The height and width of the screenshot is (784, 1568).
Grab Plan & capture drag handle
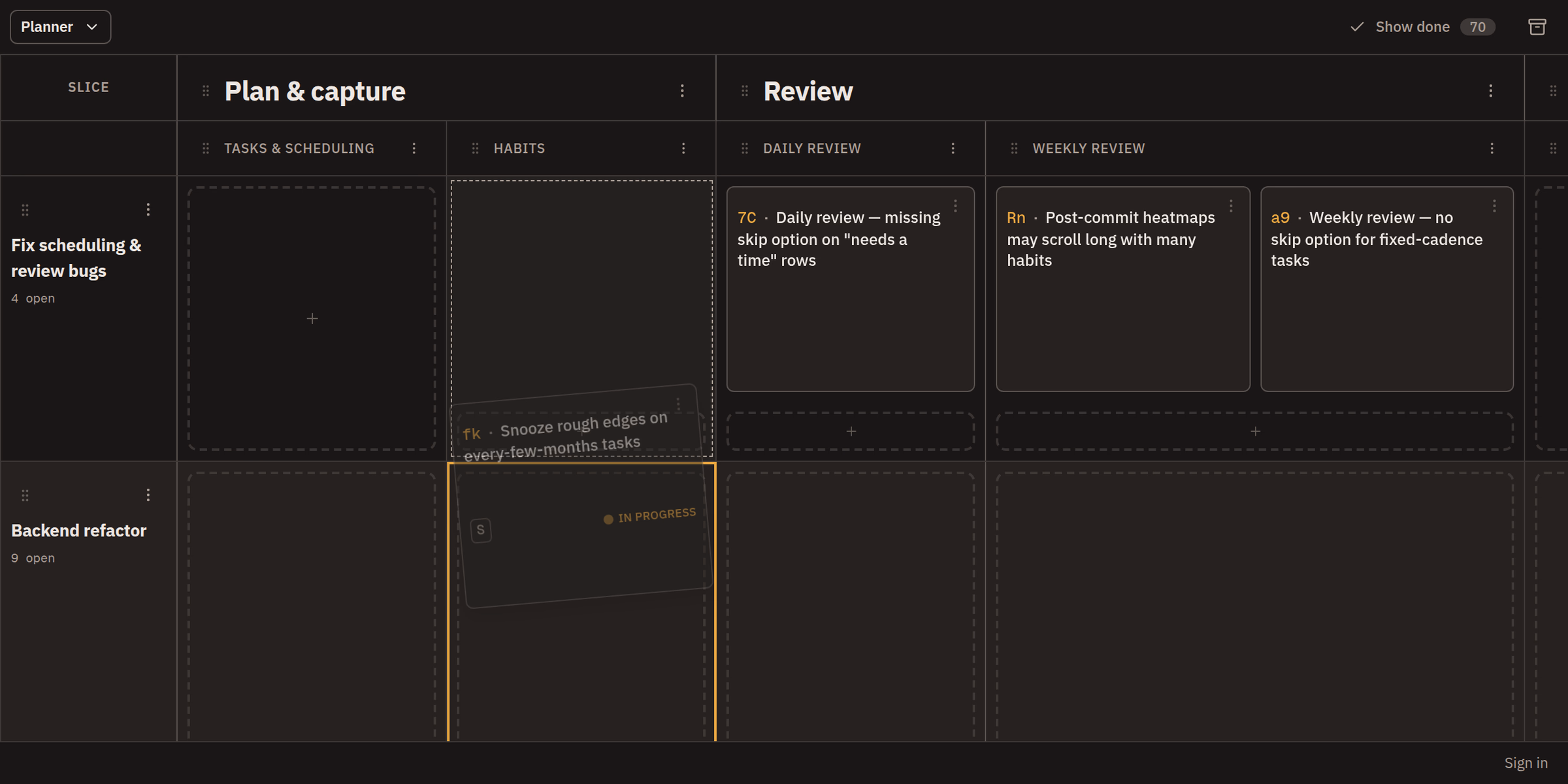[x=206, y=91]
